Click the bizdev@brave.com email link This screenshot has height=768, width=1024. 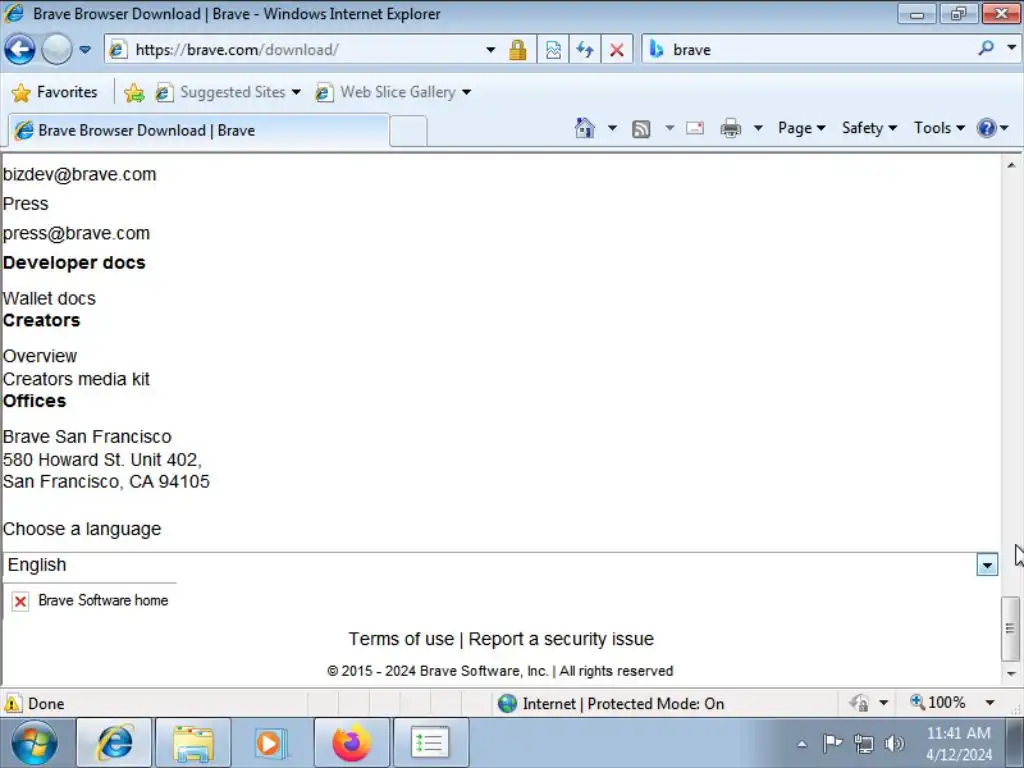click(80, 174)
